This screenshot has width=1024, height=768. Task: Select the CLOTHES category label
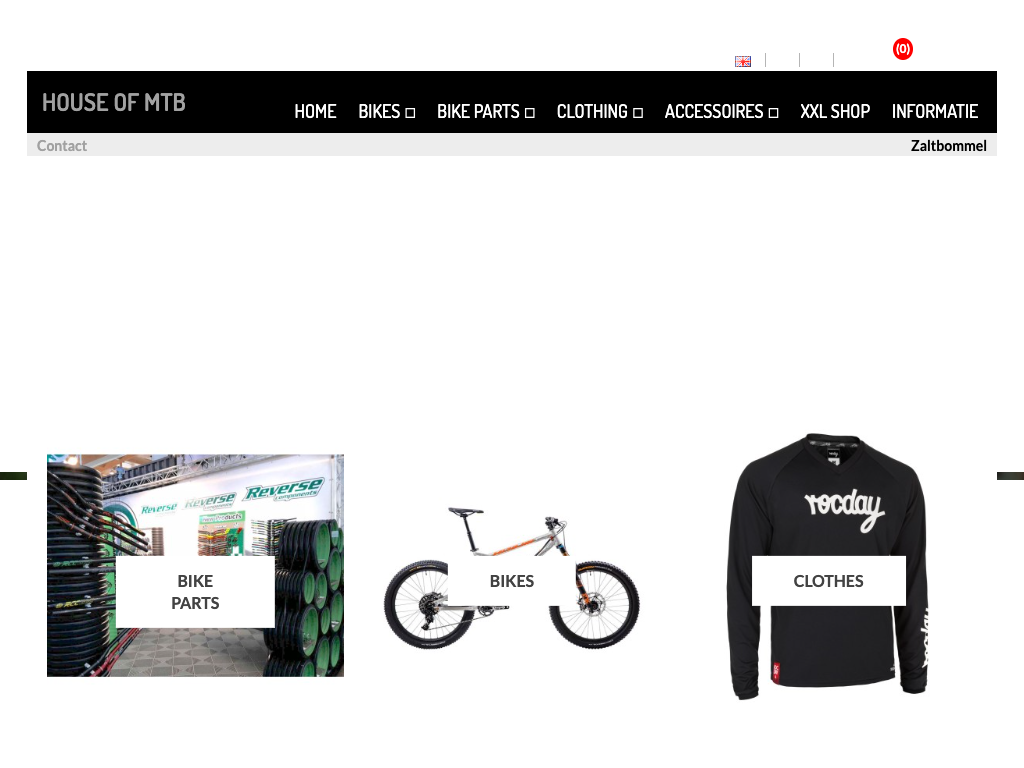829,581
